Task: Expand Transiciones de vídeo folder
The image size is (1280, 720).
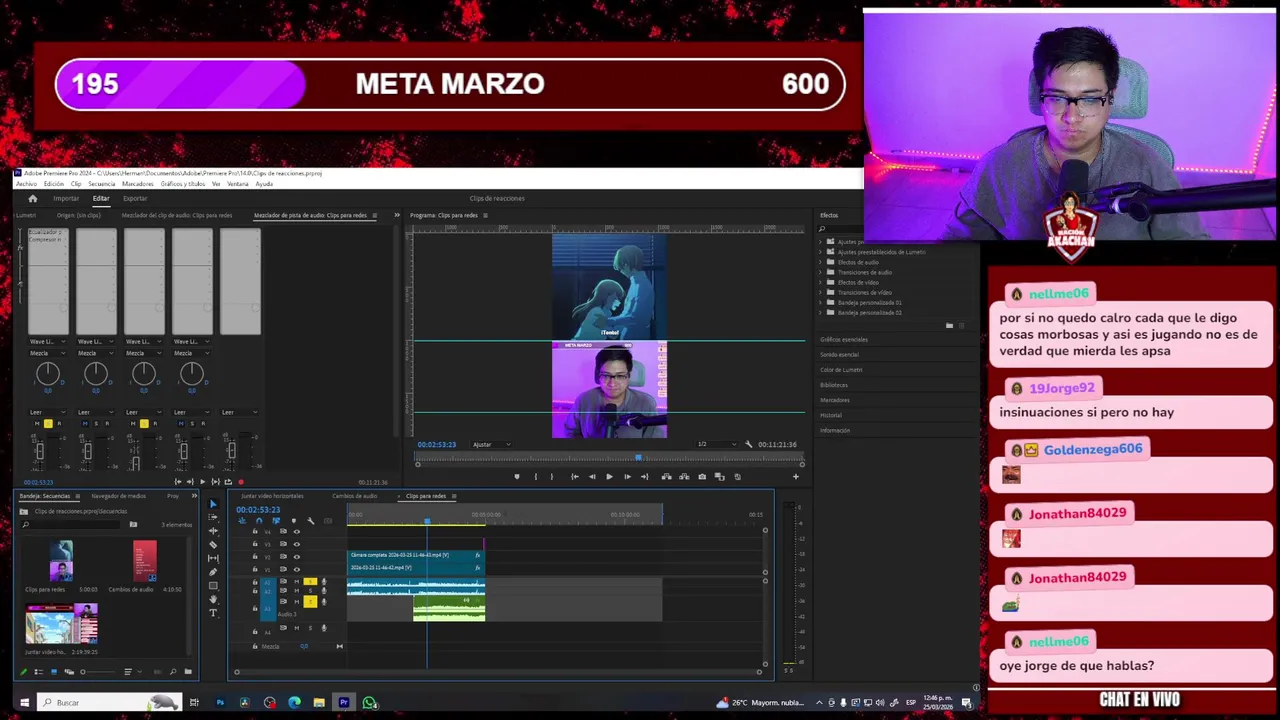Action: pos(820,292)
